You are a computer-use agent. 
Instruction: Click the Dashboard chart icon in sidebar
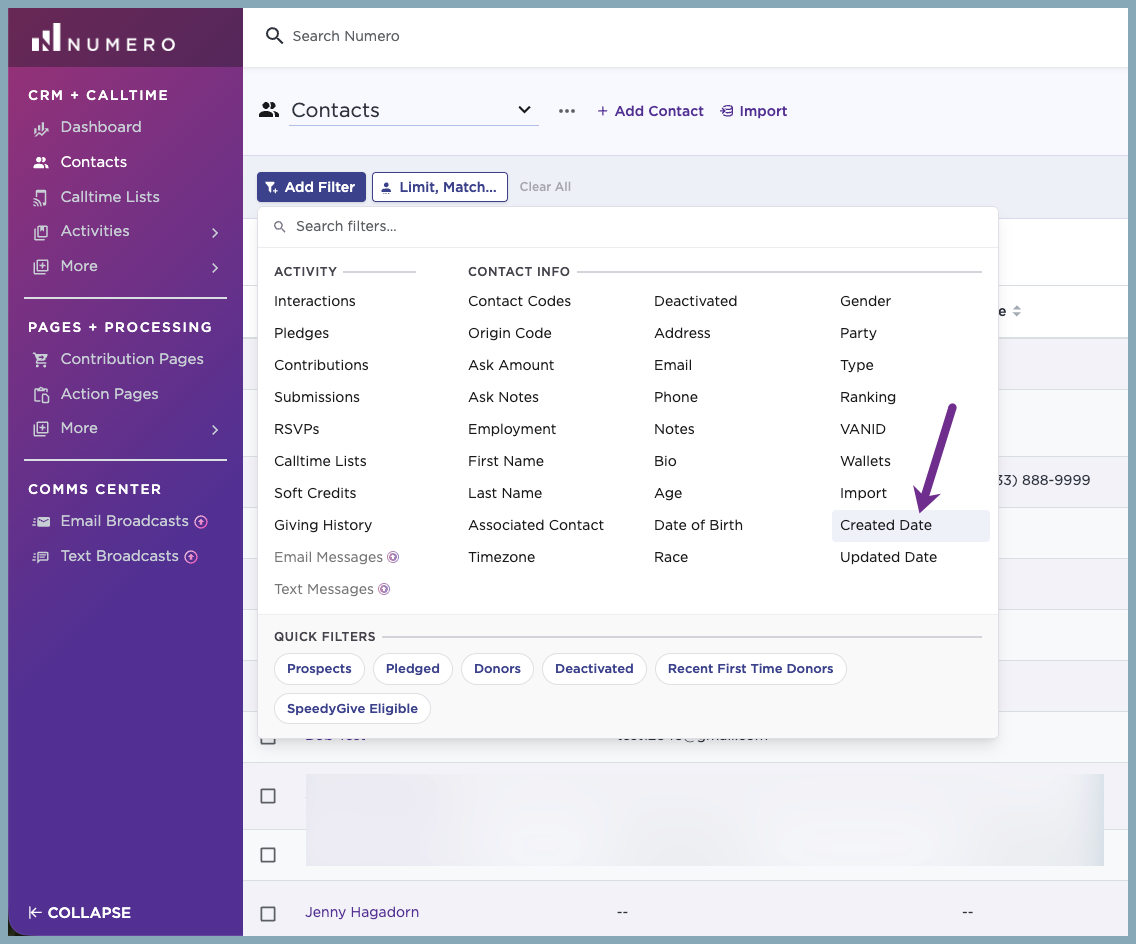click(41, 128)
